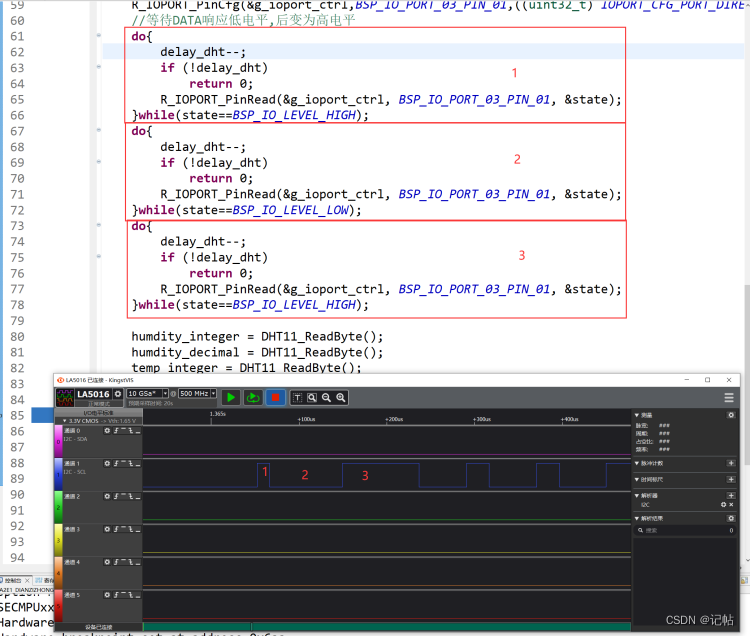750x636 pixels.
Task: Set high-level trigger on channel 0
Action: (x=123, y=431)
